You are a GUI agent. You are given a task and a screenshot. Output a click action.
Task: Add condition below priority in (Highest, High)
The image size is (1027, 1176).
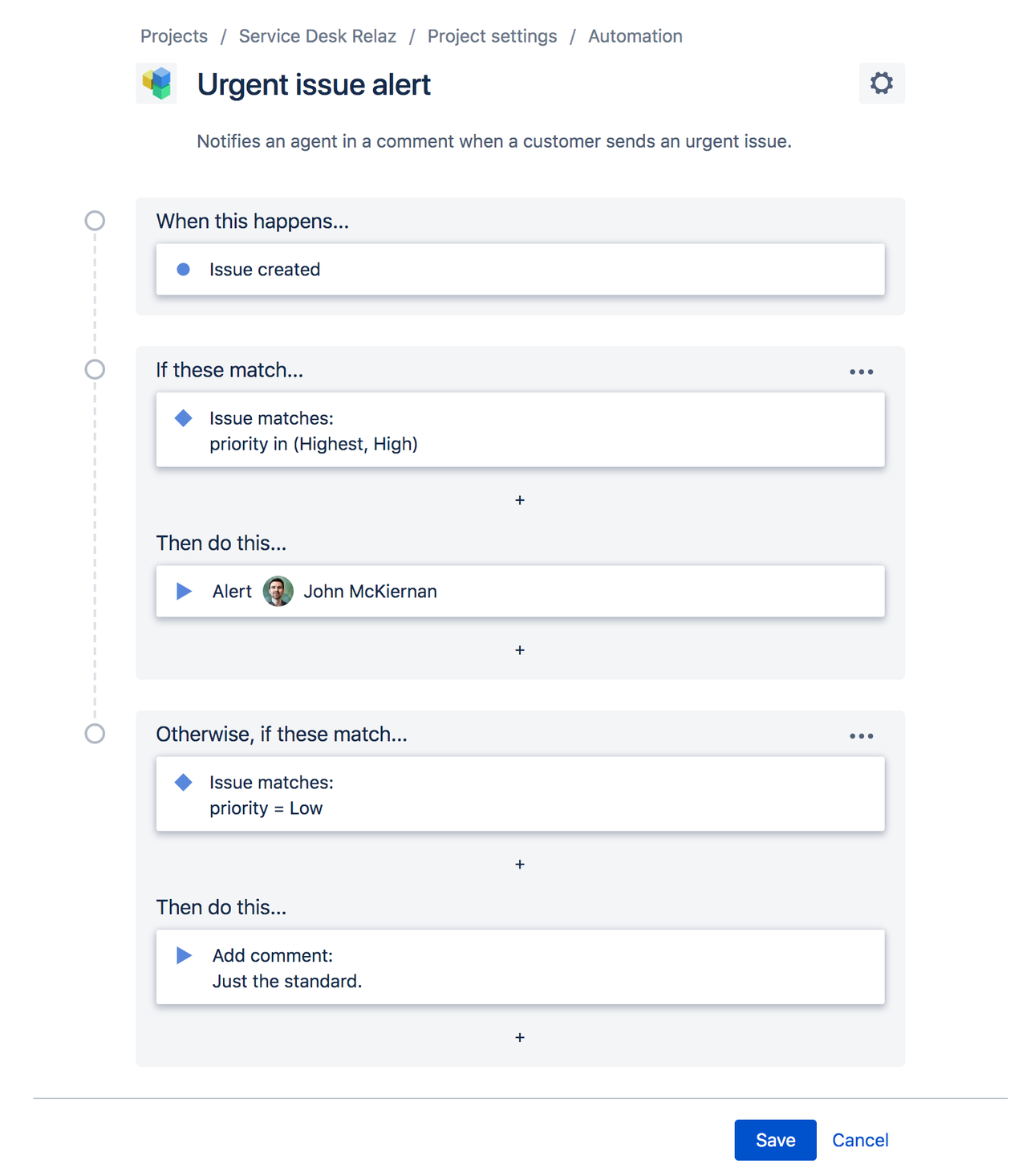point(520,500)
